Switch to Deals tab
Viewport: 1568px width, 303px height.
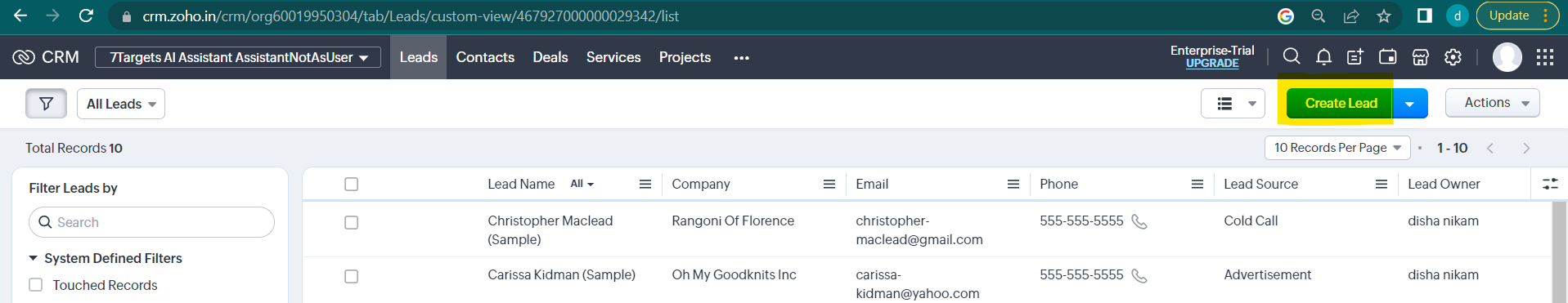point(550,57)
